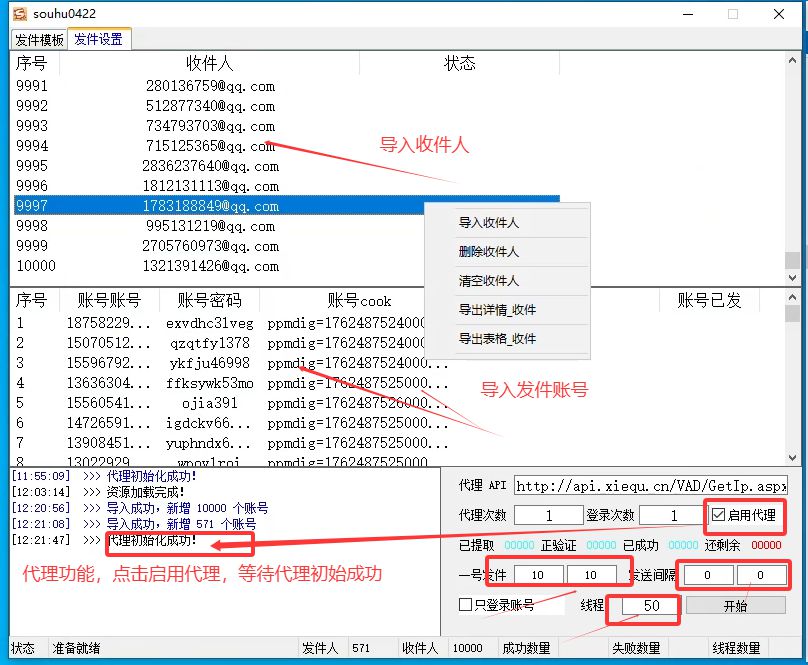Click the 代理 API URL field

point(651,486)
